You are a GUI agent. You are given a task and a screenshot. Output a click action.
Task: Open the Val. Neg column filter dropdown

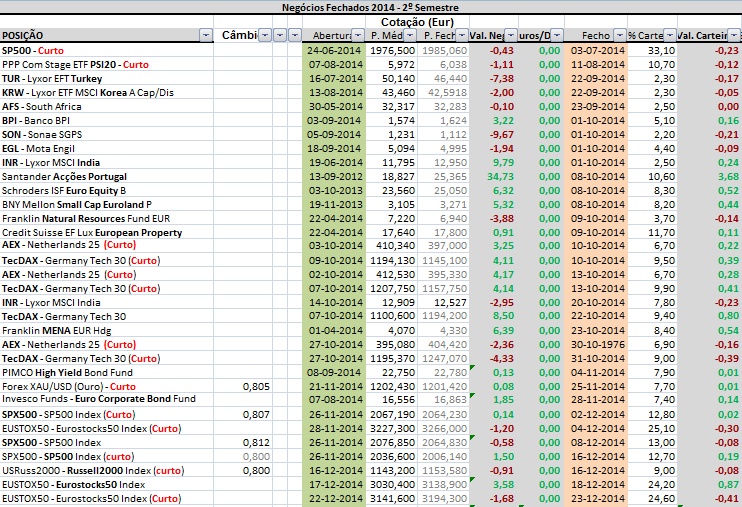coord(511,36)
